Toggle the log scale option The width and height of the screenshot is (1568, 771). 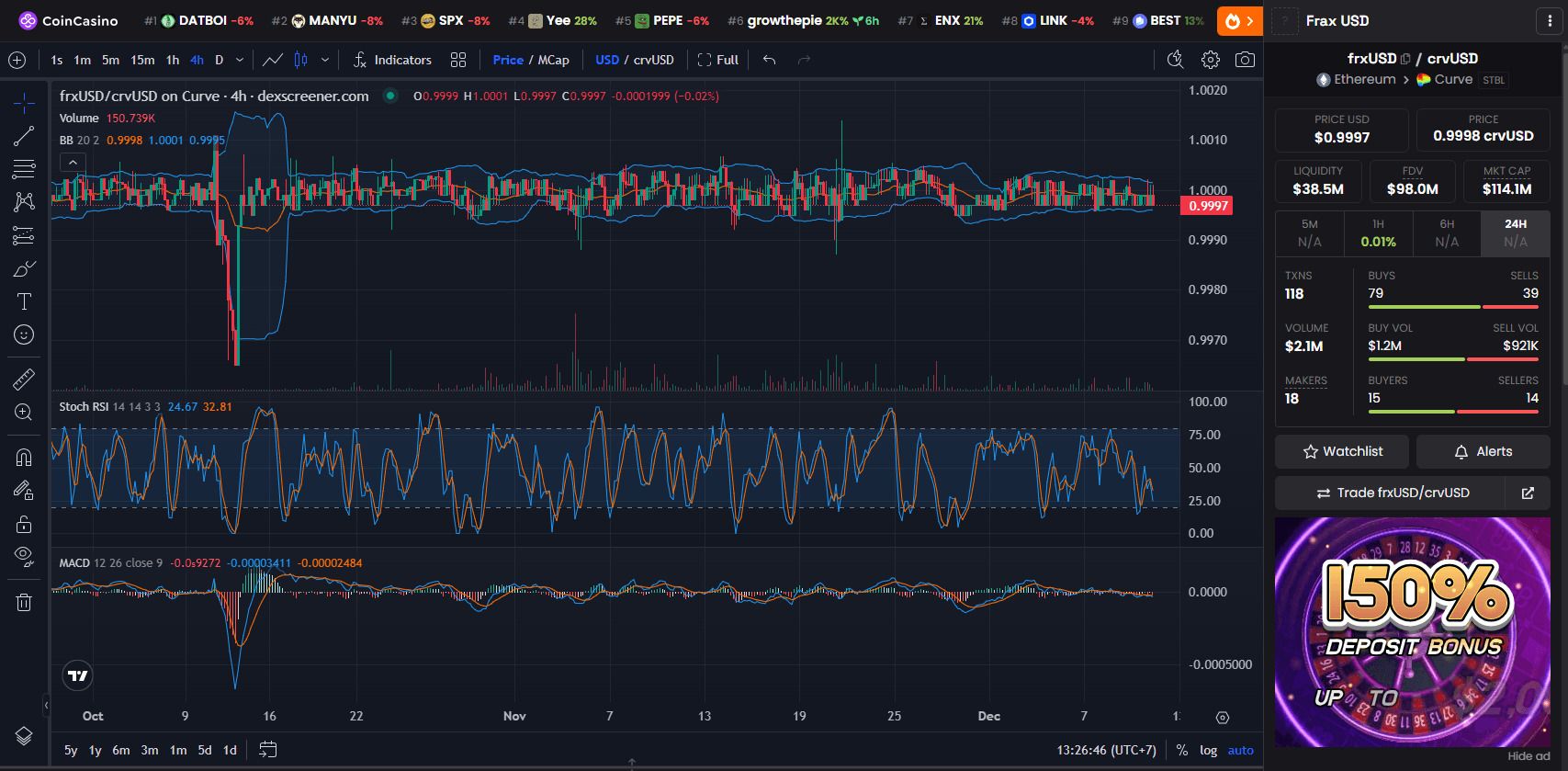(1208, 750)
